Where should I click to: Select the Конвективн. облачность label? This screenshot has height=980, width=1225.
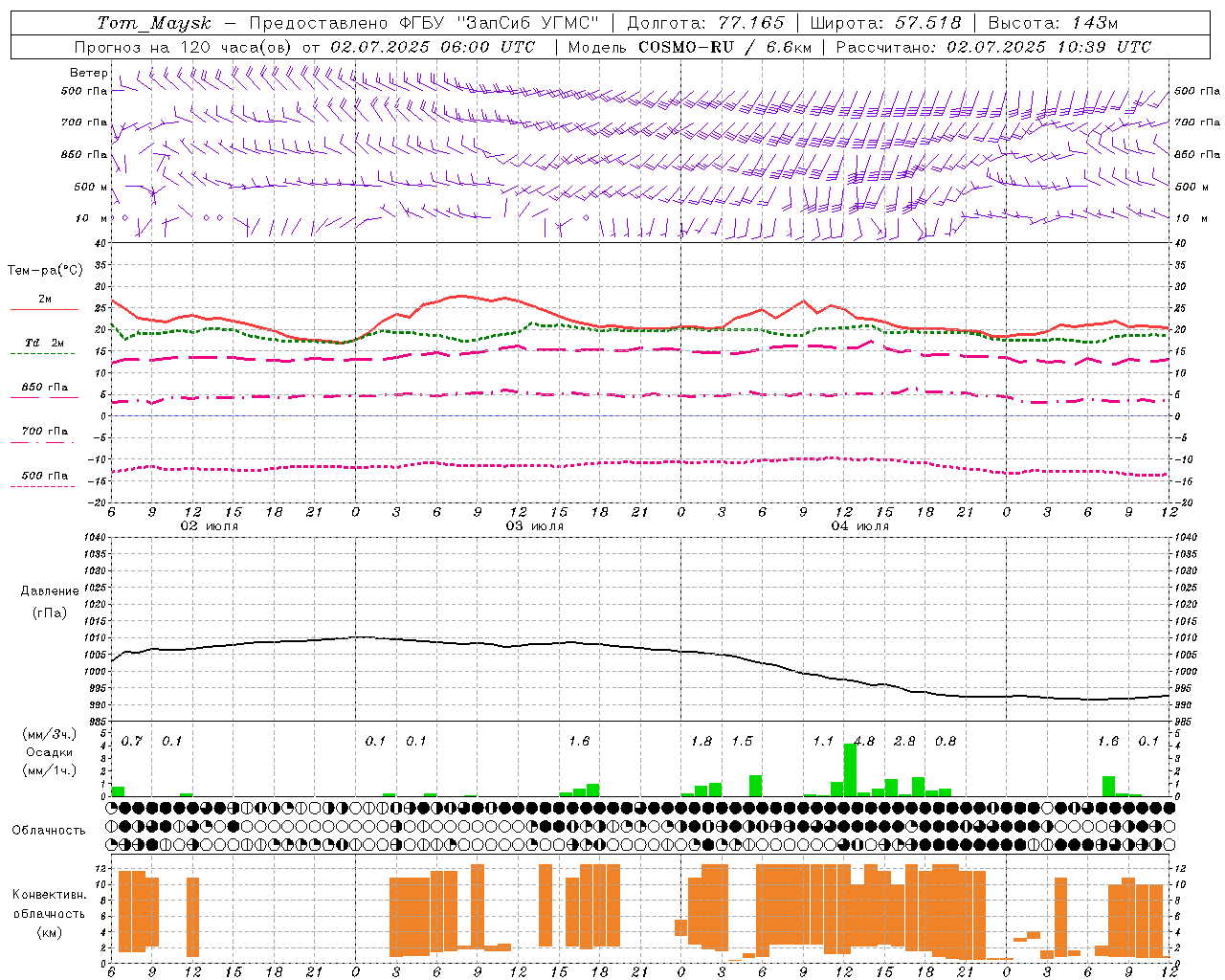[49, 904]
